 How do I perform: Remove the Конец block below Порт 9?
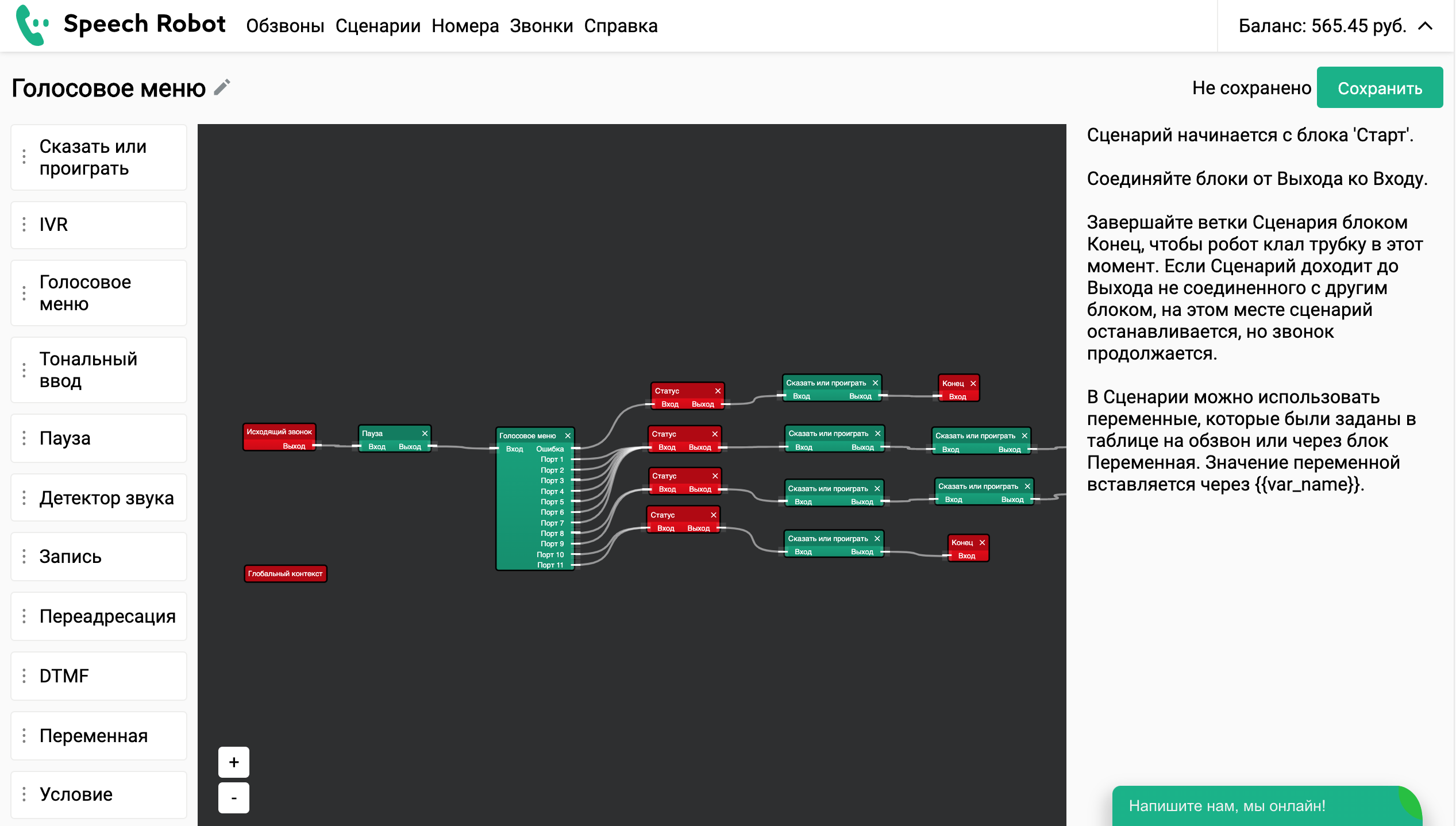(x=982, y=542)
